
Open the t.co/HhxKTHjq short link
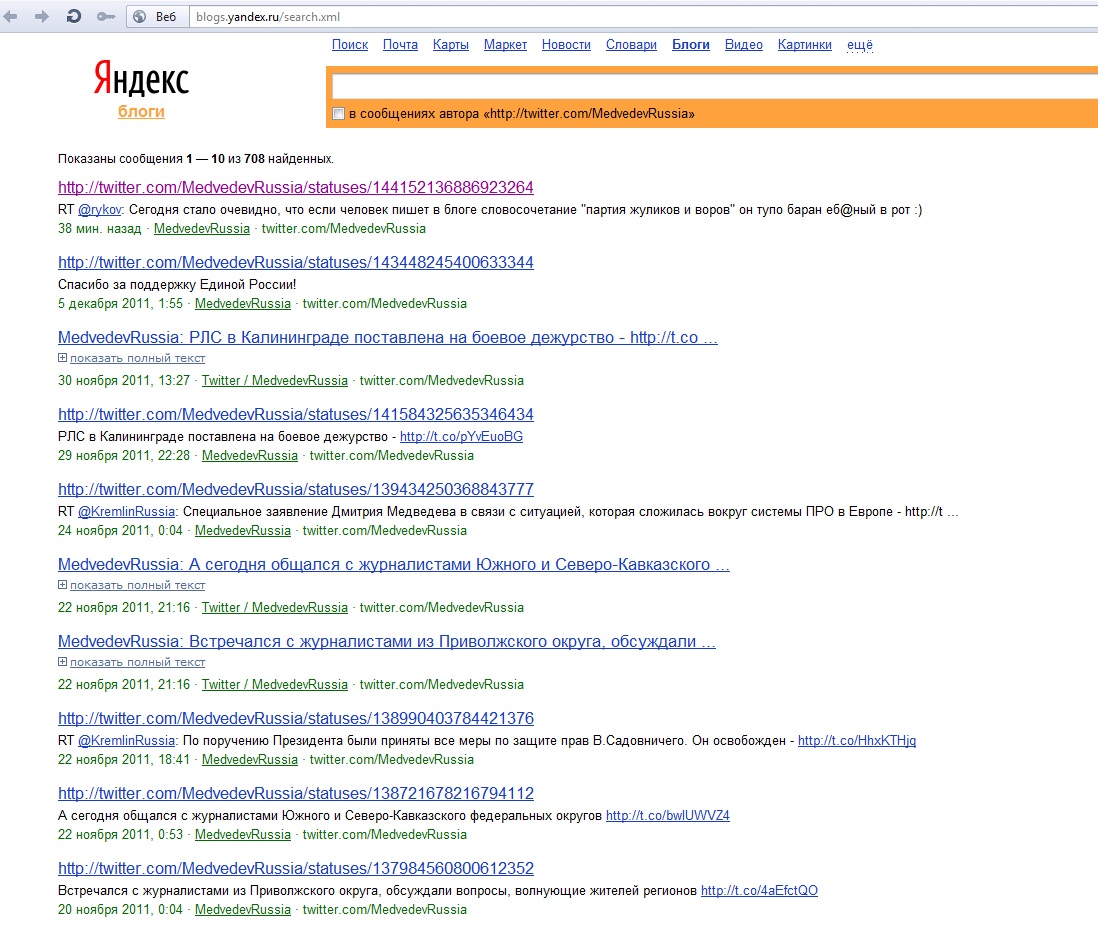pyautogui.click(x=856, y=740)
